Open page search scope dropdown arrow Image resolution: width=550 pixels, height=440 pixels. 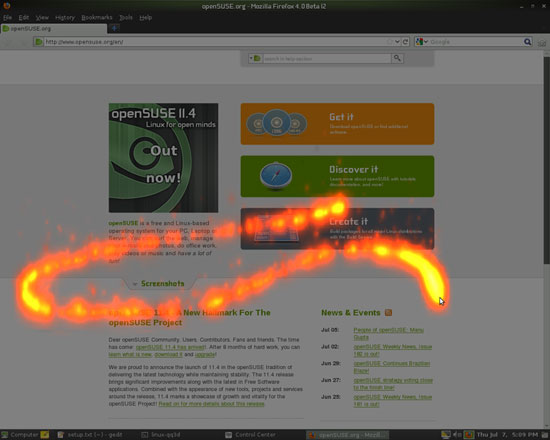coord(251,58)
